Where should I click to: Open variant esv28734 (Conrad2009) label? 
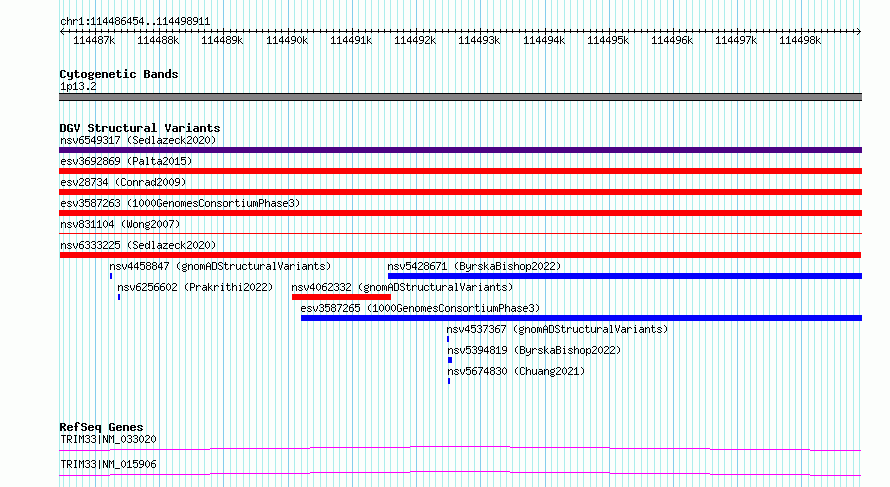click(123, 182)
